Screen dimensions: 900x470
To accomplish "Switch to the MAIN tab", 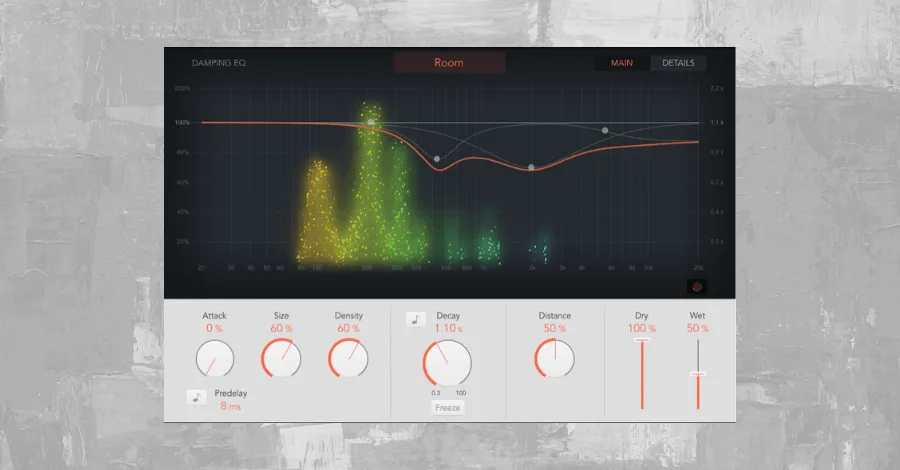I will pyautogui.click(x=622, y=63).
